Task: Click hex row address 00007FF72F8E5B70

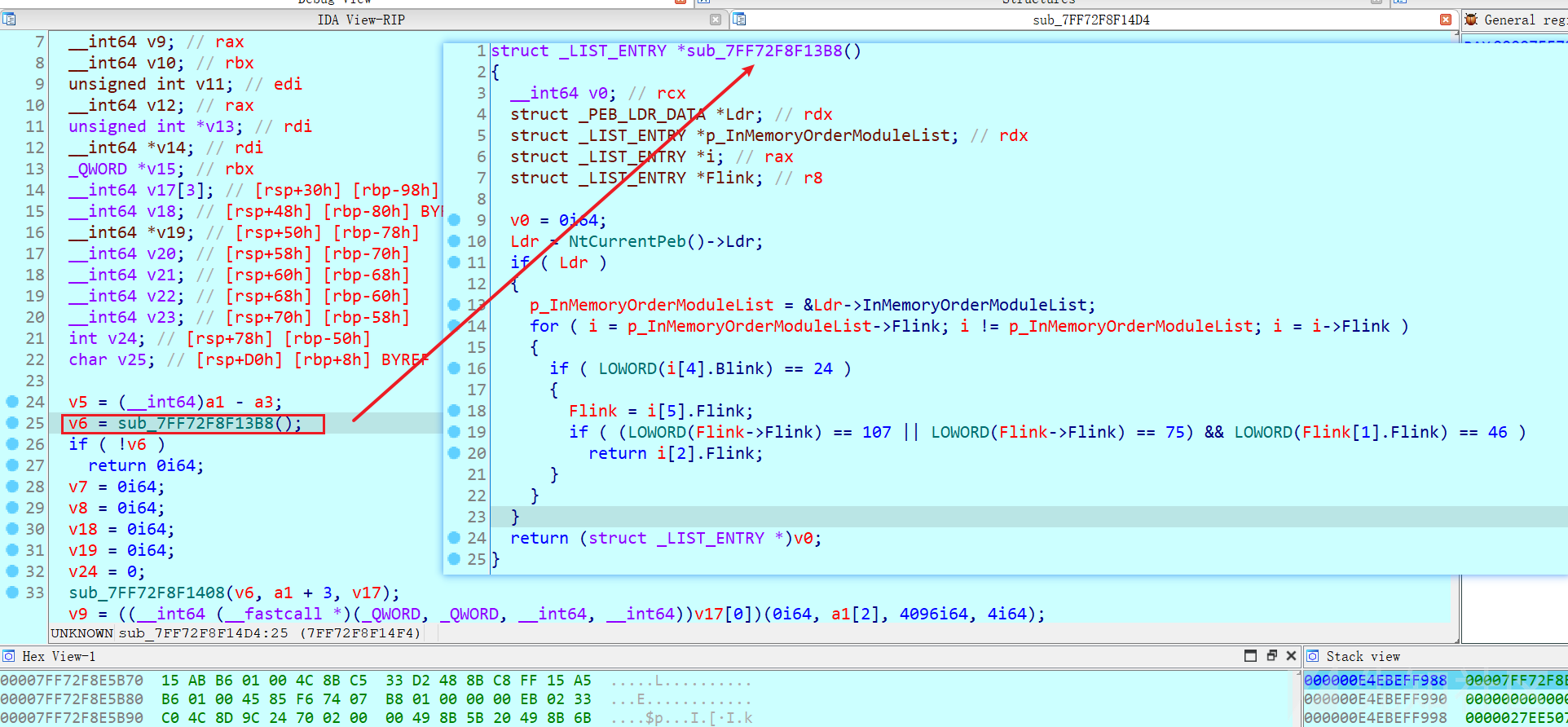Action: tap(72, 681)
